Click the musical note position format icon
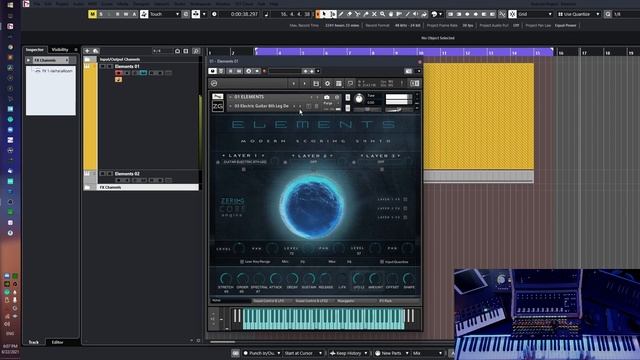 click(x=266, y=14)
